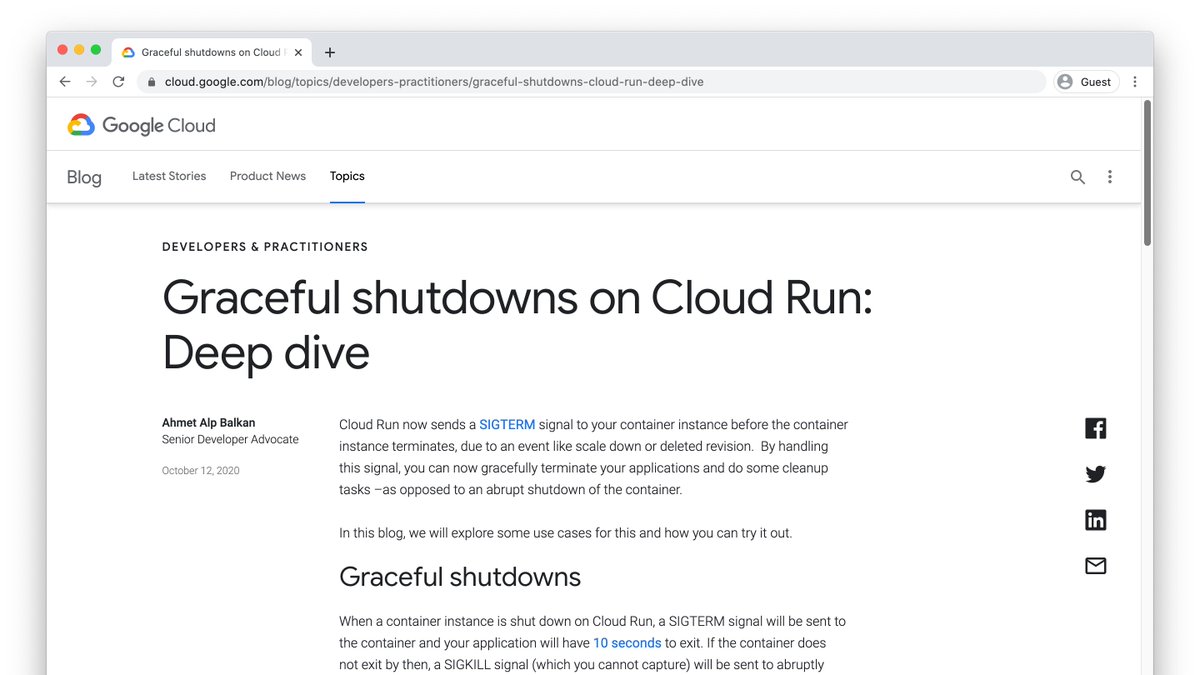This screenshot has width=1200, height=675.
Task: Follow the 10 seconds link
Action: (627, 643)
